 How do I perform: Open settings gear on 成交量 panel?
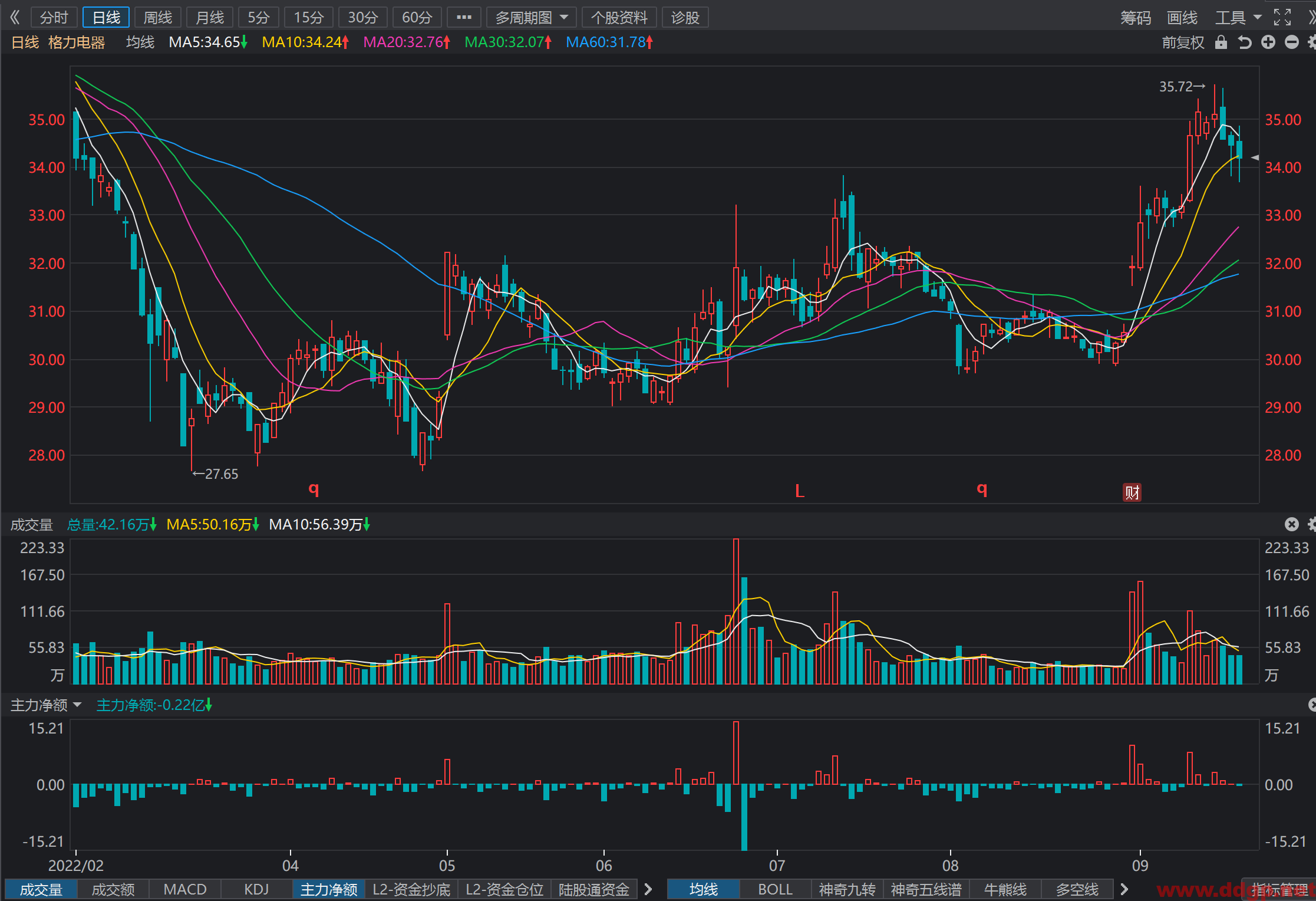coord(1312,524)
